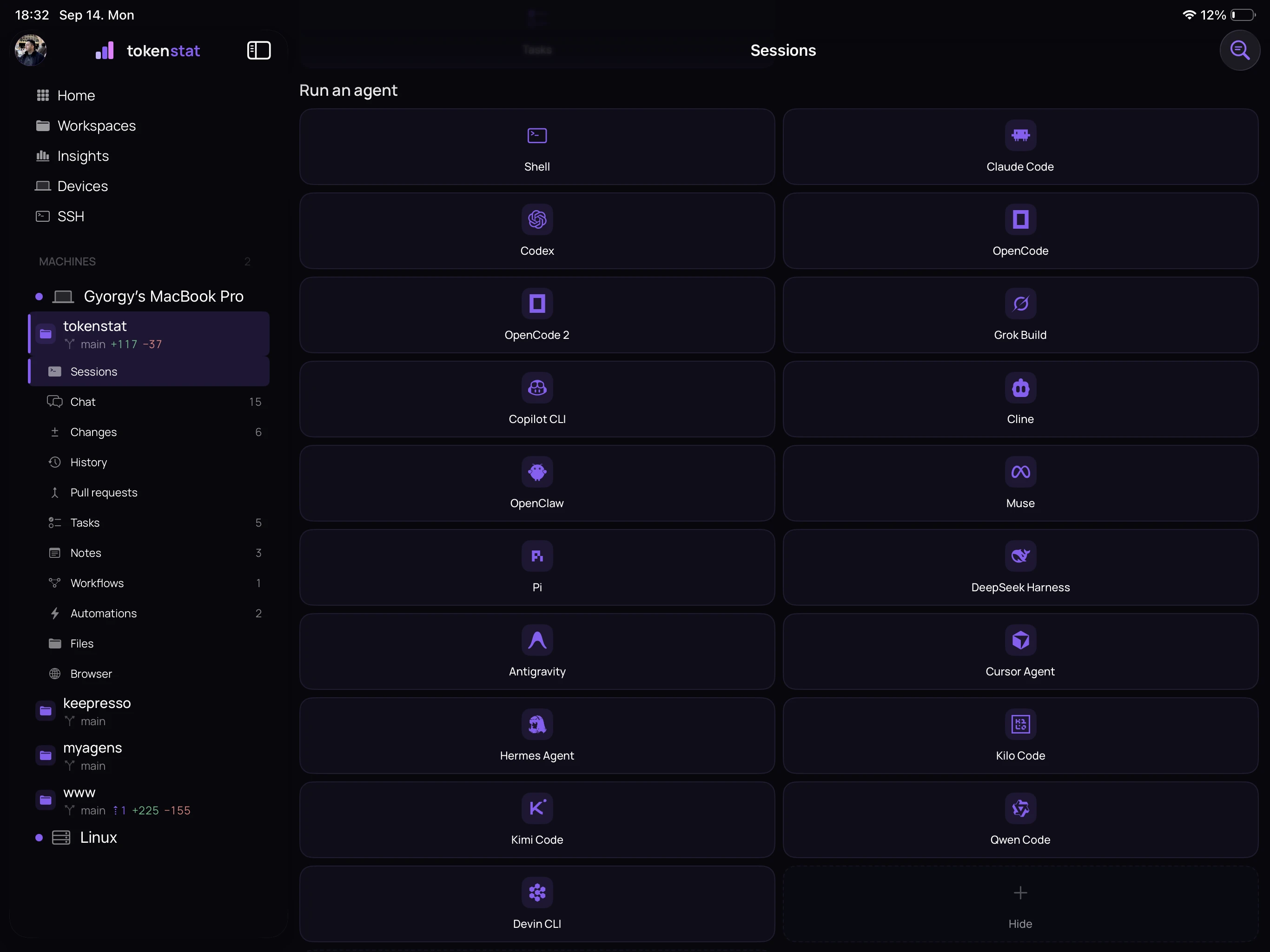The width and height of the screenshot is (1270, 952).
Task: Run Kilo Code agent
Action: click(1020, 735)
